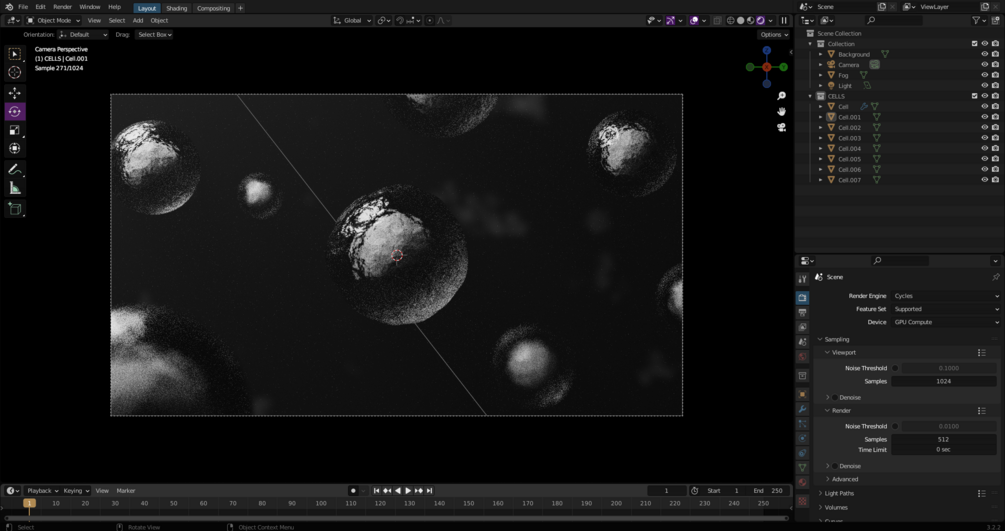Select the Cursor tool
Screen dimensions: 1005x531
[14, 72]
